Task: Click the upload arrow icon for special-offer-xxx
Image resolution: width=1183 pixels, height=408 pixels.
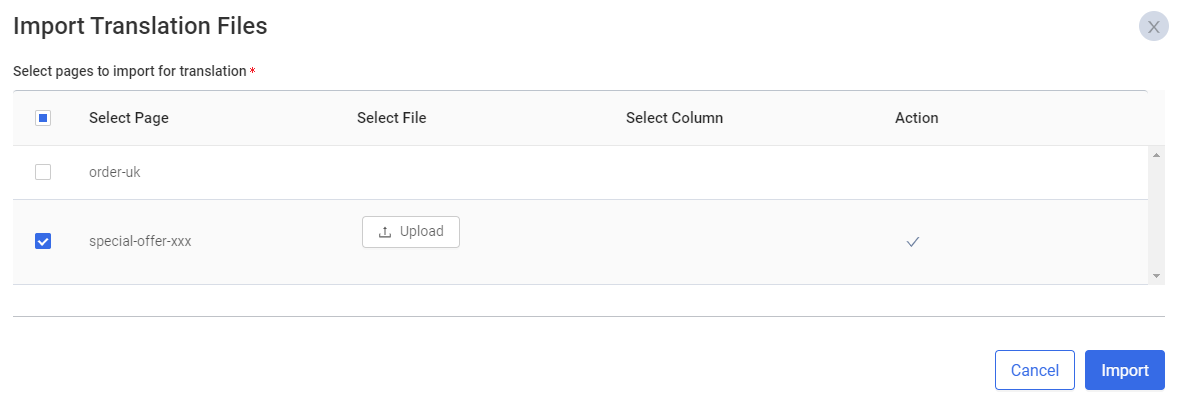Action: pyautogui.click(x=385, y=232)
